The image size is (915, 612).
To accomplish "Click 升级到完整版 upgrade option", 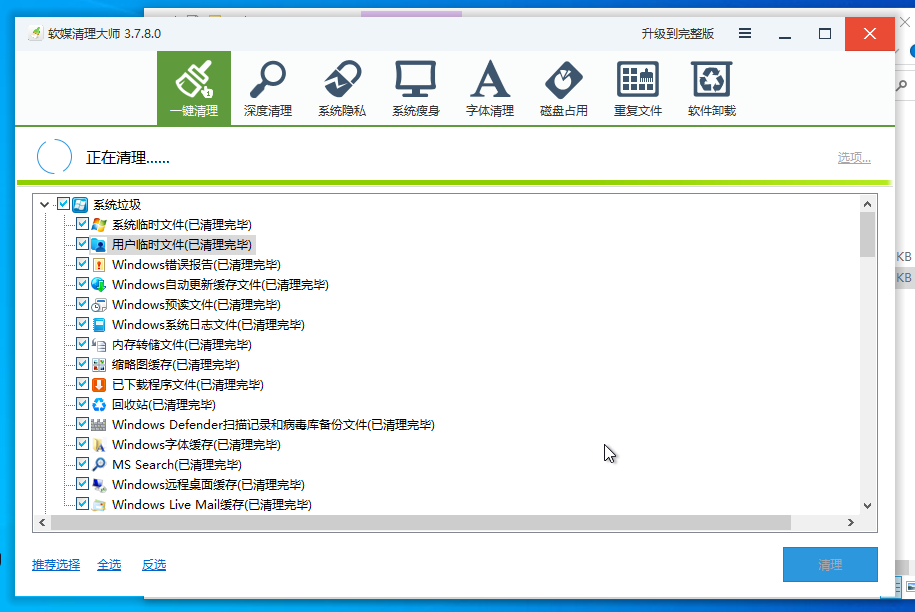I will pyautogui.click(x=677, y=33).
